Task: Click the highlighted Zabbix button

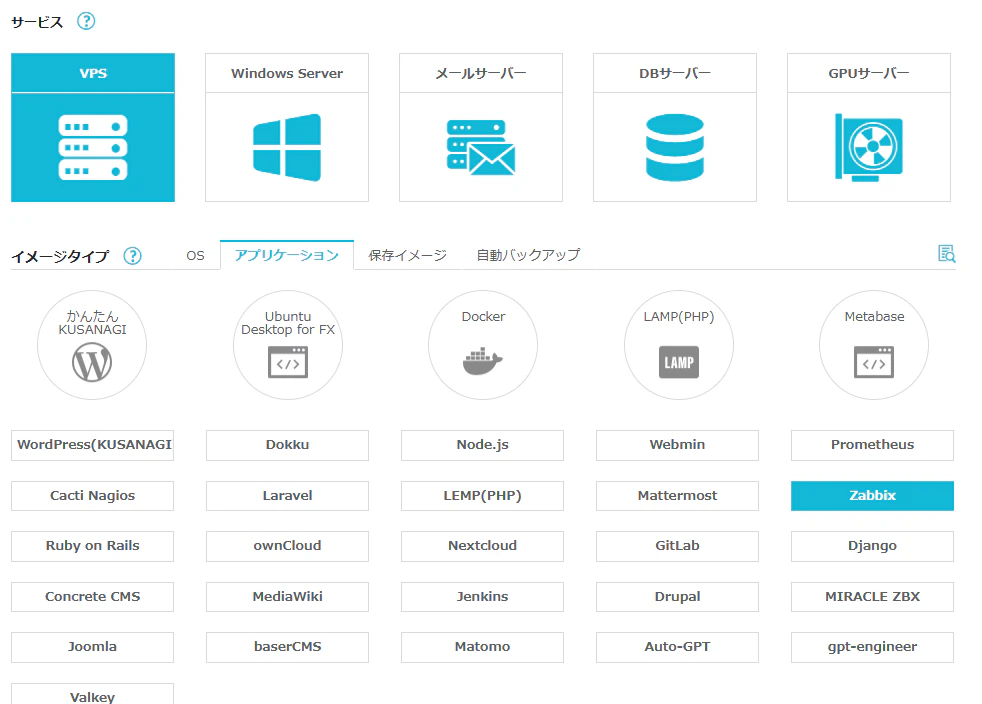Action: point(872,495)
